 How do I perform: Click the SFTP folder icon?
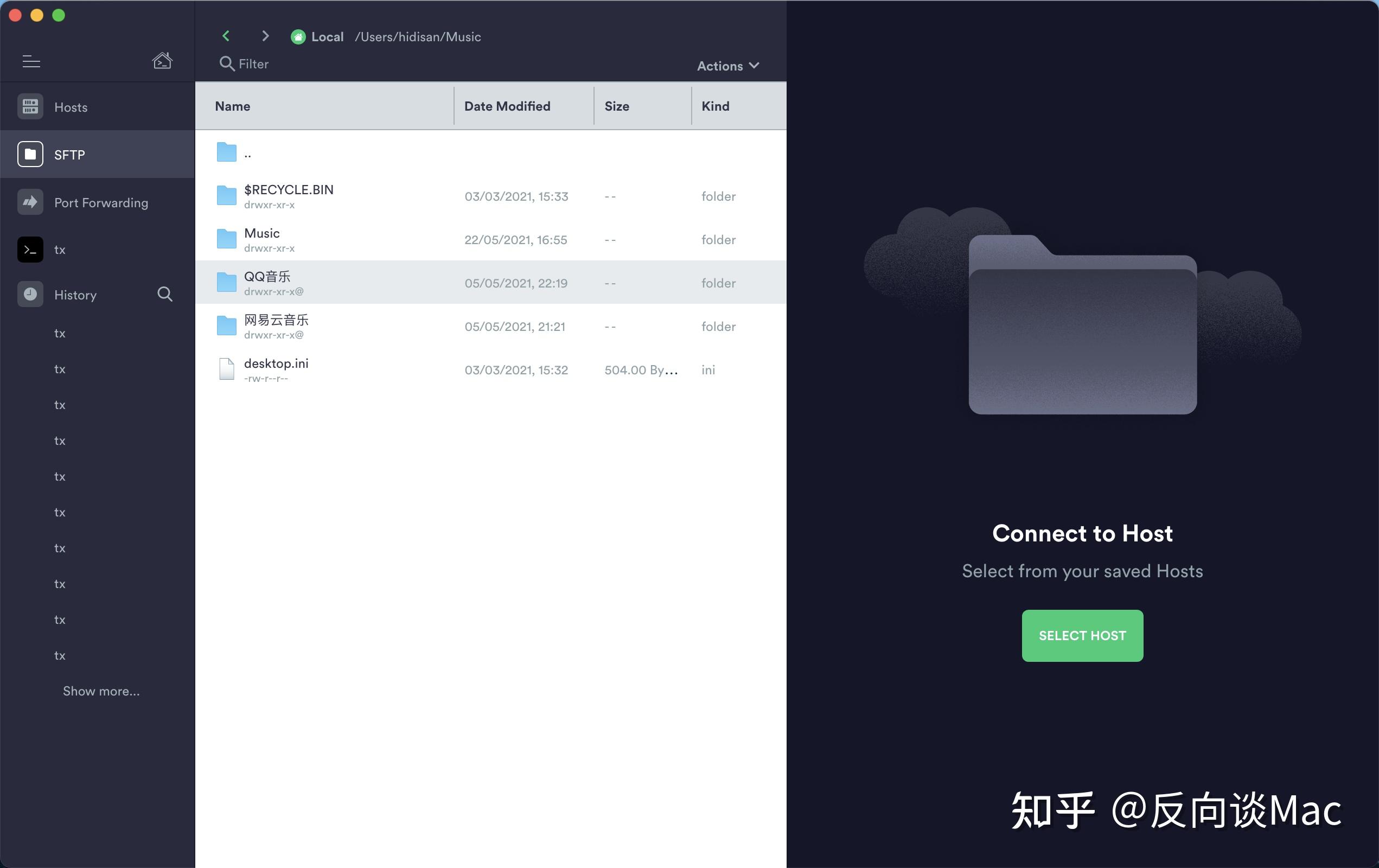pos(30,154)
